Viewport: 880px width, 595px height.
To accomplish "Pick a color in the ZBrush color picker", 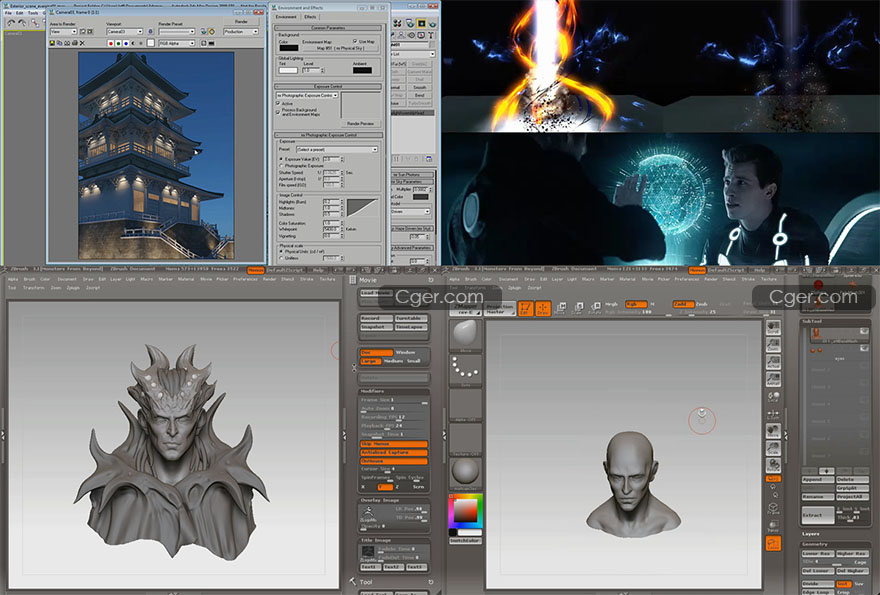I will pos(465,511).
